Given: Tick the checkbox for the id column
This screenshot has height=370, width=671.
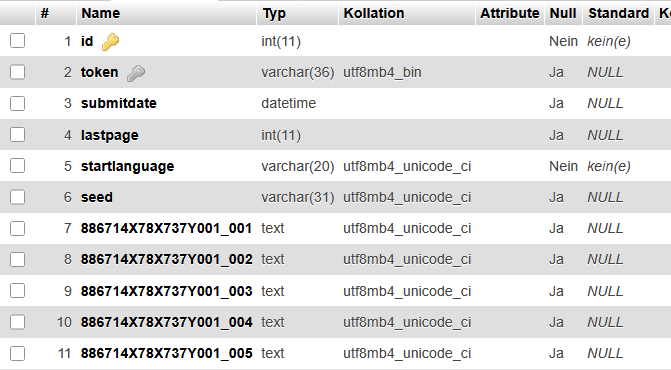Looking at the screenshot, I should (18, 41).
